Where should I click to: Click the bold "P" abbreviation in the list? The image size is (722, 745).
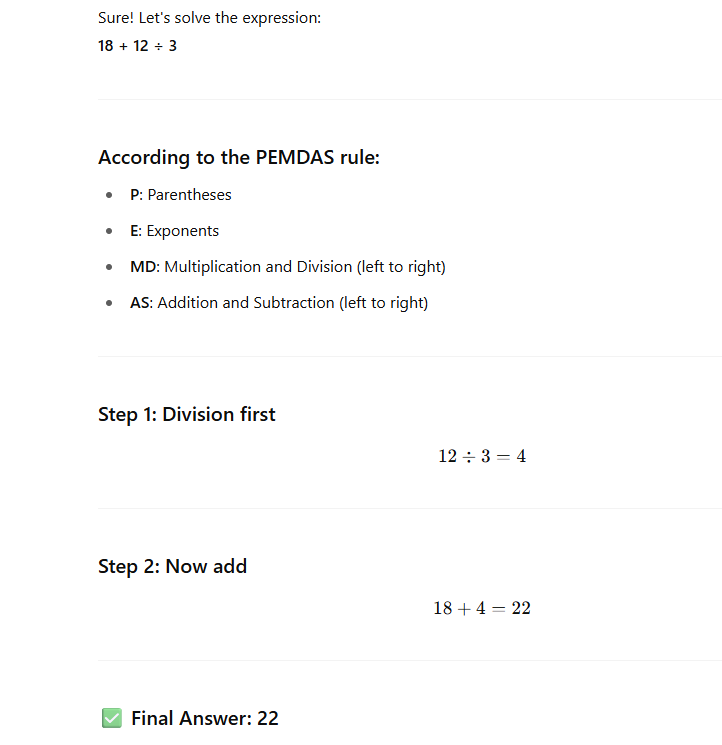[135, 195]
